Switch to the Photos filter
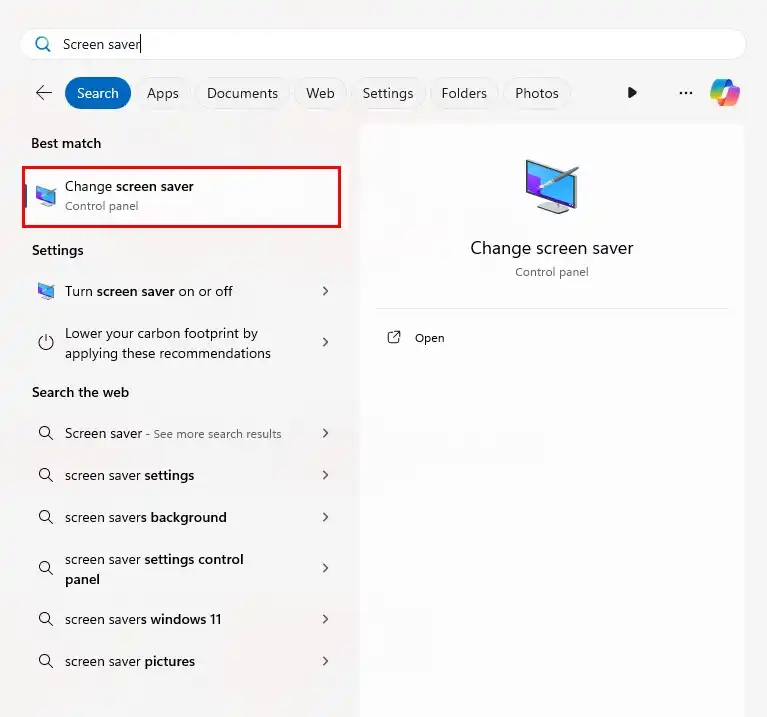Image resolution: width=767 pixels, height=717 pixels. click(x=537, y=93)
